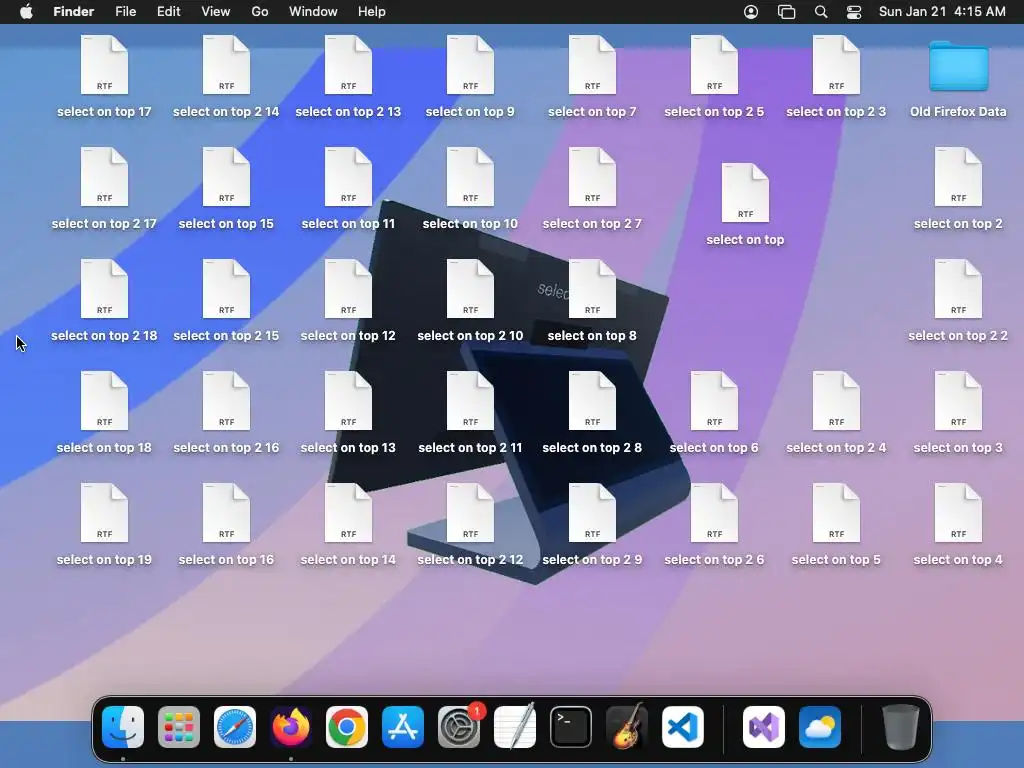The height and width of the screenshot is (768, 1024).
Task: Open the App Store from Dock
Action: tap(403, 727)
